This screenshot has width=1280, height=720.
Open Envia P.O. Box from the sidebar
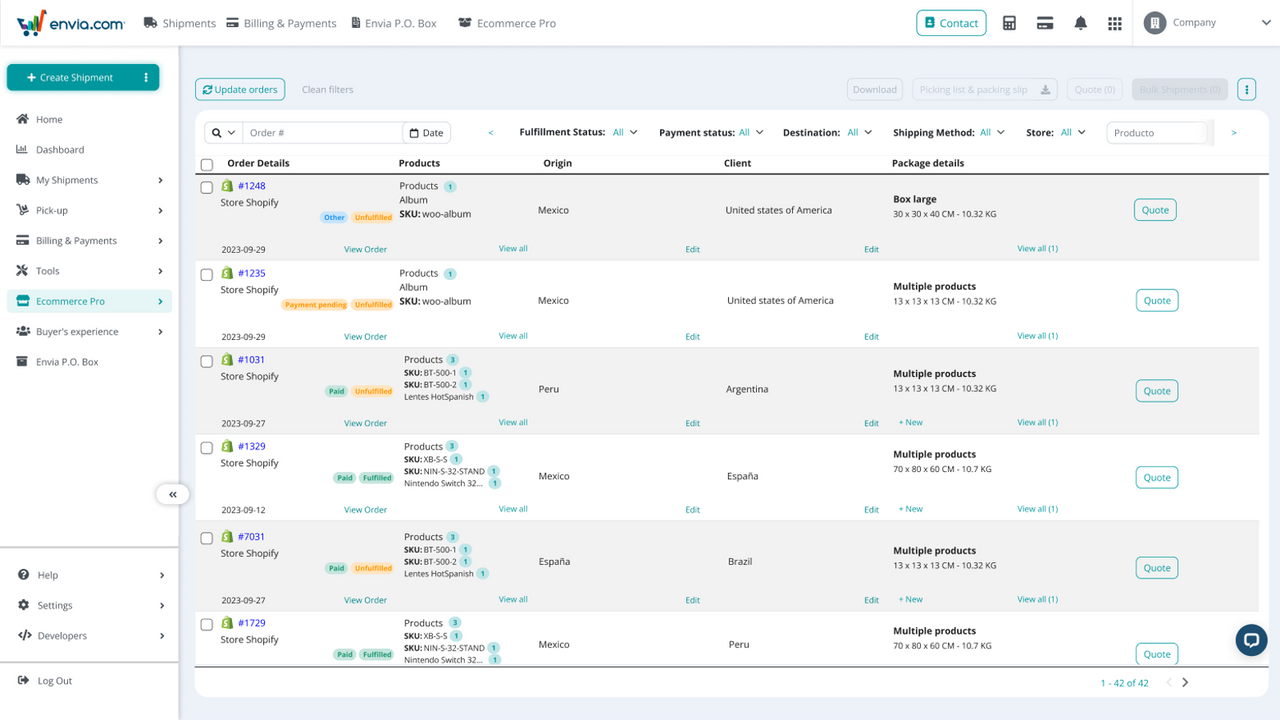[x=62, y=361]
